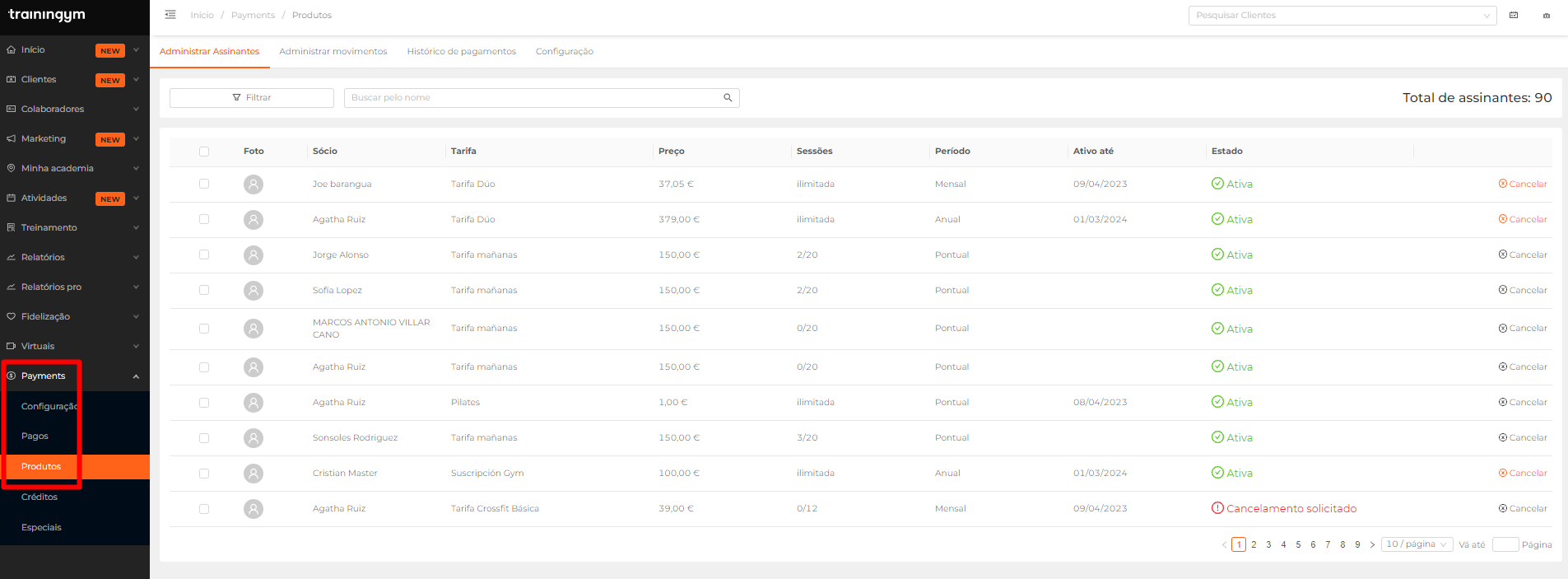Click the trainingym logo
Viewport: 1568px width, 579px height.
click(x=47, y=15)
